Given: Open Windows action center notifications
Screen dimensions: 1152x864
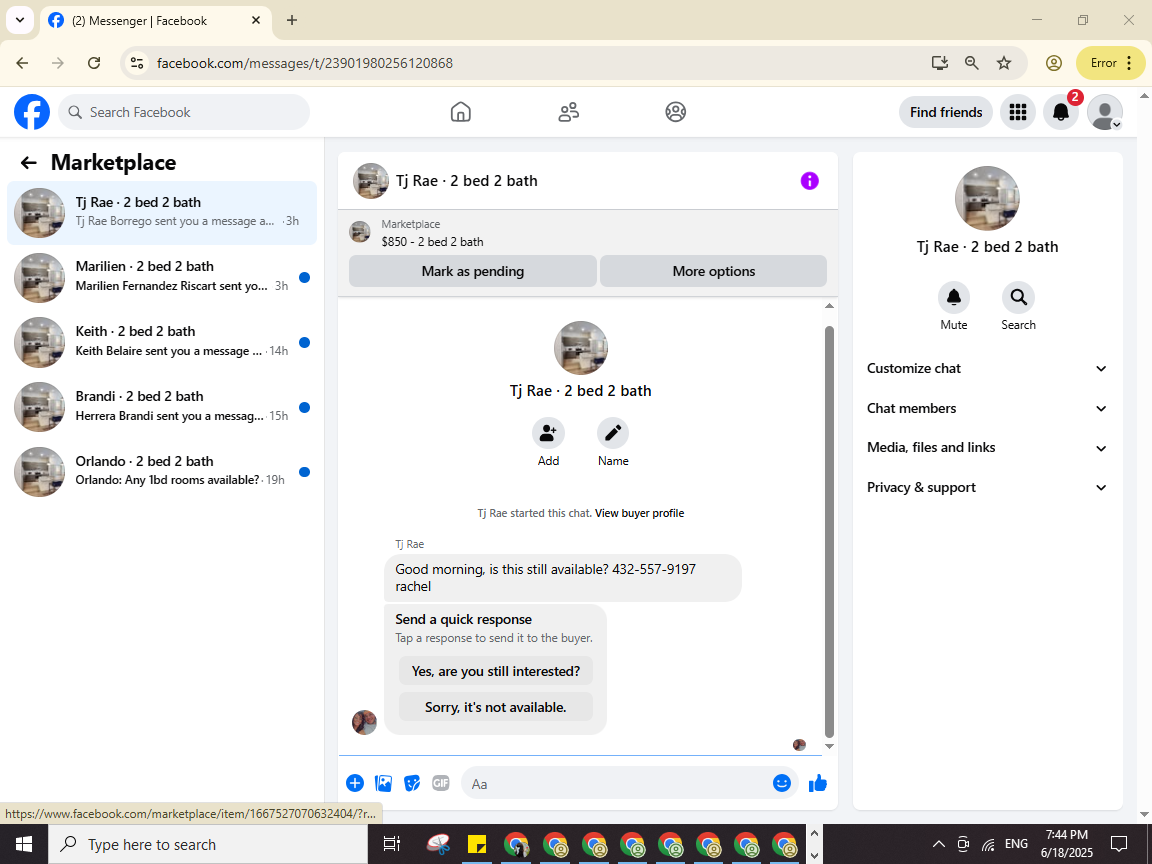Looking at the screenshot, I should tap(1119, 843).
